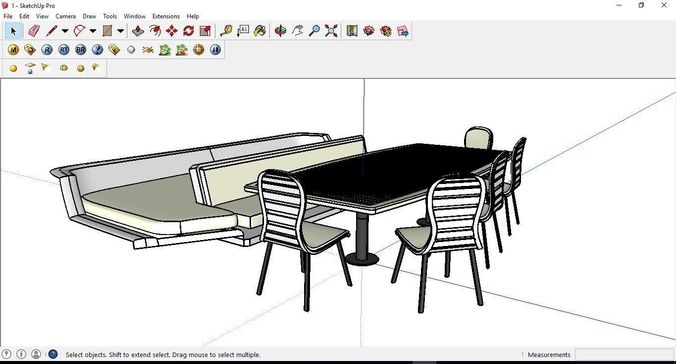Select the Text label tool

click(243, 31)
